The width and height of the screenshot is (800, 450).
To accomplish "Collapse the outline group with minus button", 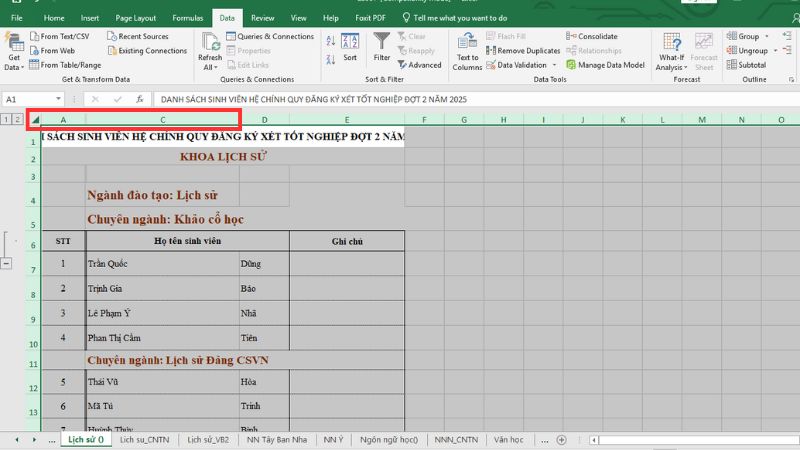I will (x=7, y=263).
